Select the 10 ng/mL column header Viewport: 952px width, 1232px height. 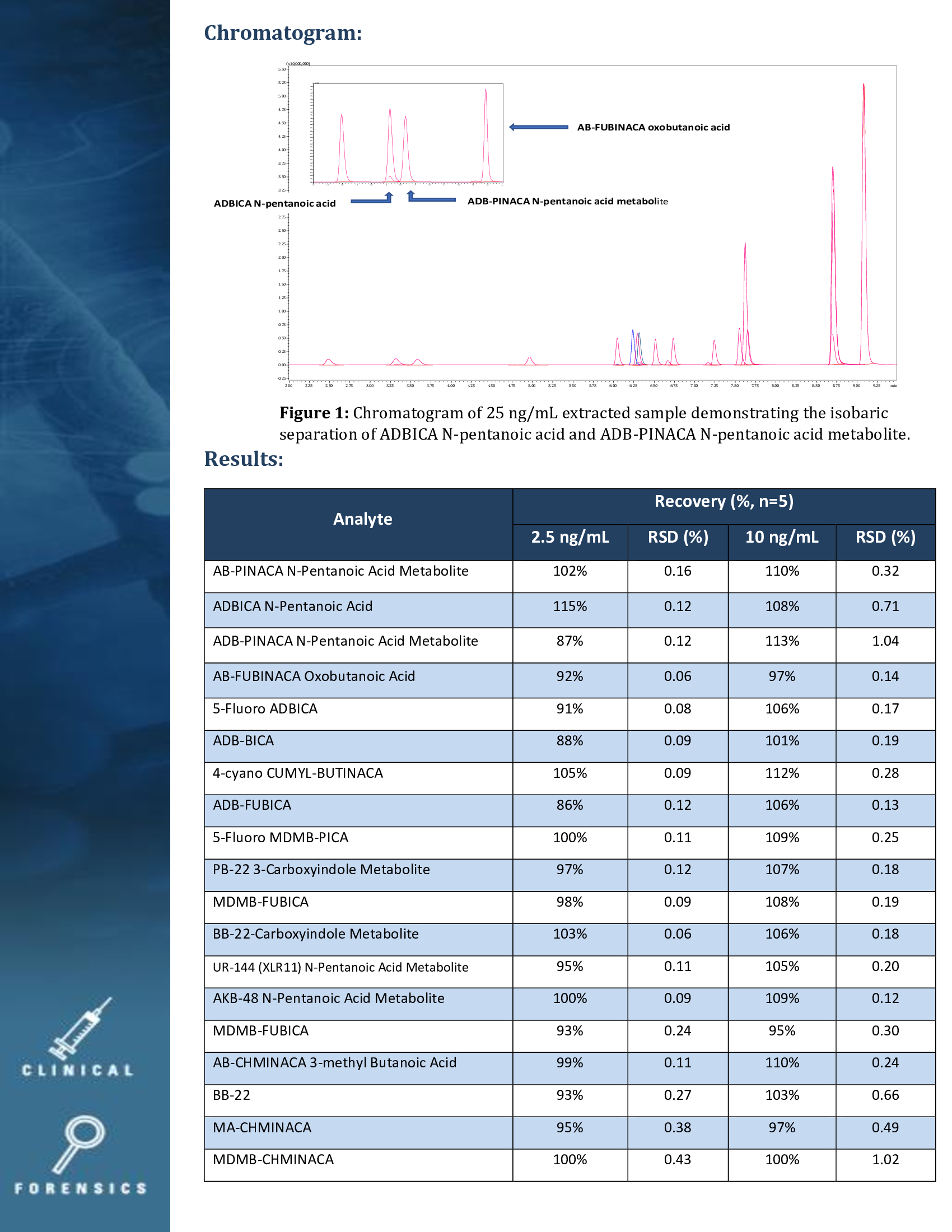click(781, 536)
